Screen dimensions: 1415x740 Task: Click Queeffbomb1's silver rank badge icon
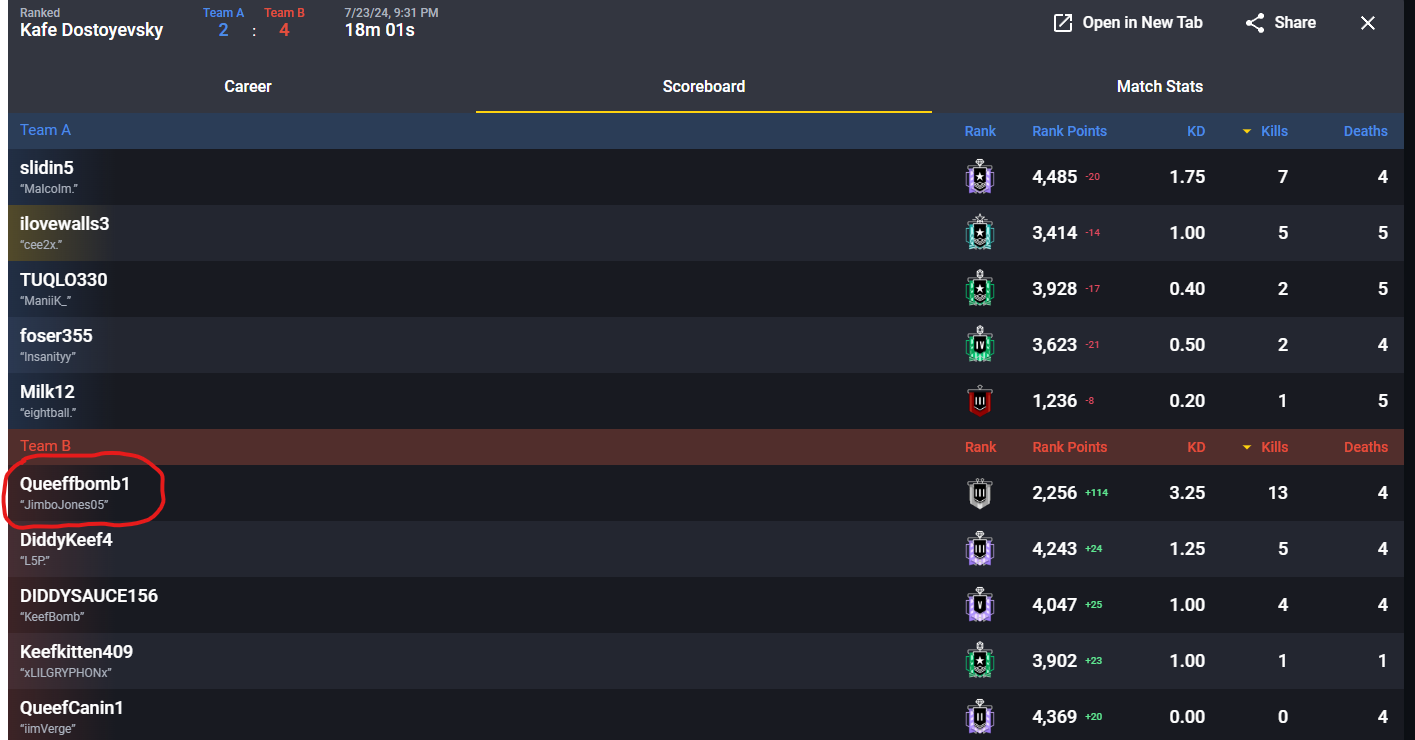[980, 493]
